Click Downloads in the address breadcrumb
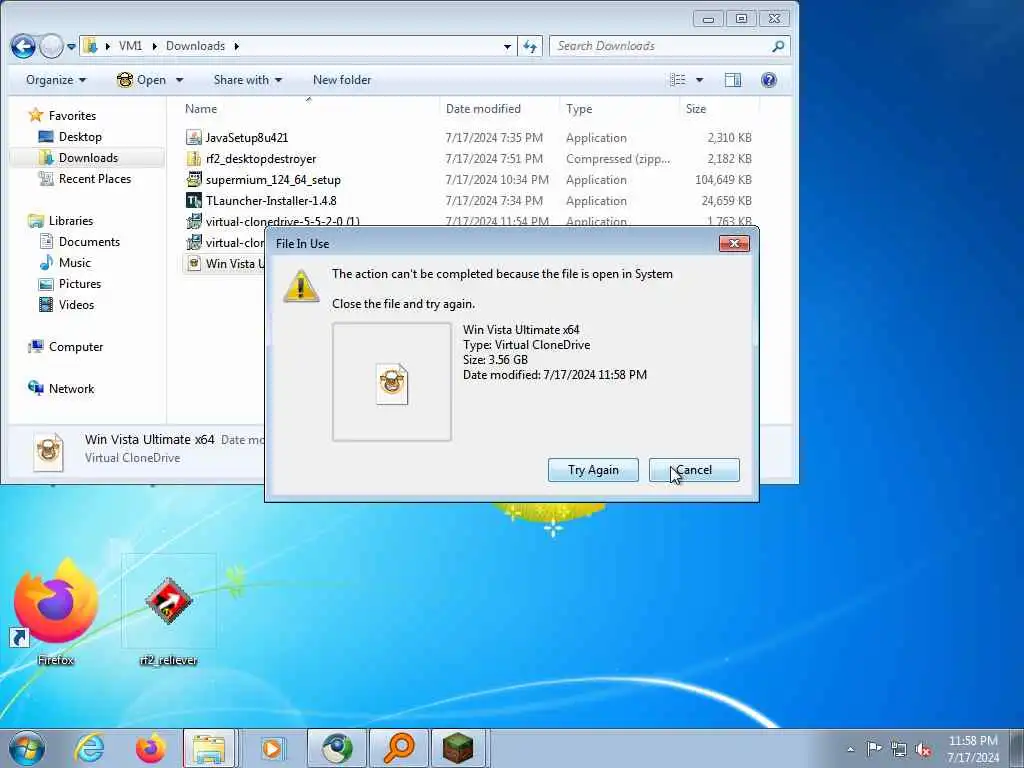Image resolution: width=1024 pixels, height=768 pixels. point(195,46)
